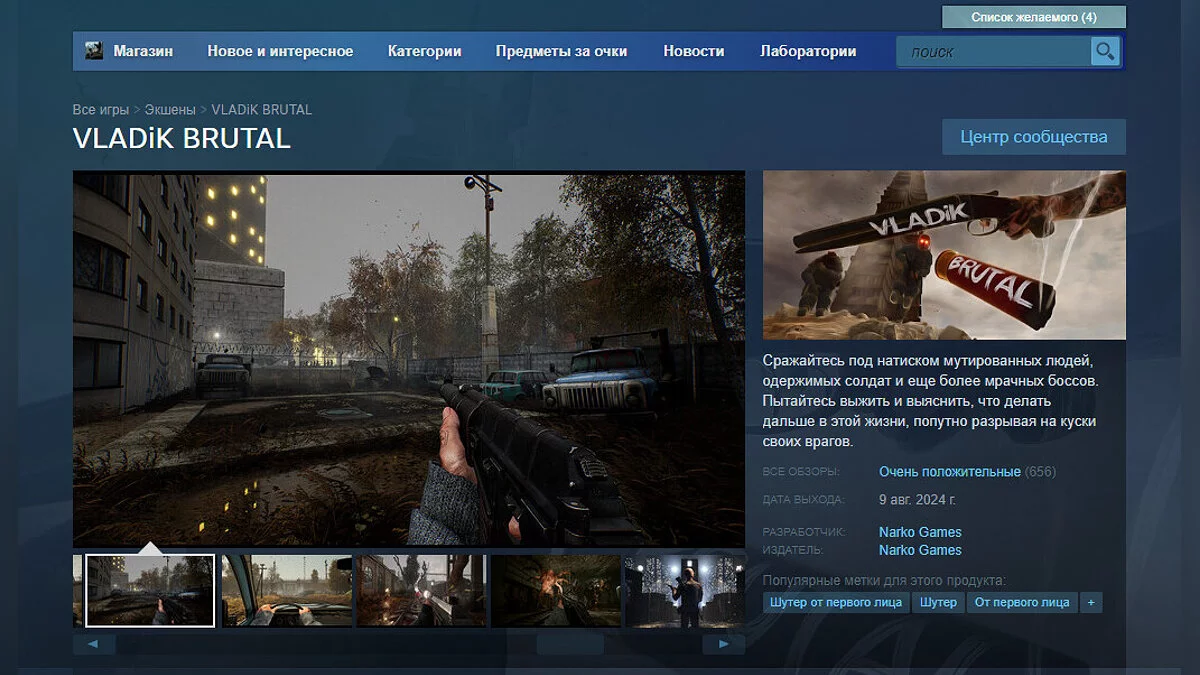Expand more tags with the plus button
1200x675 pixels.
(x=1090, y=602)
